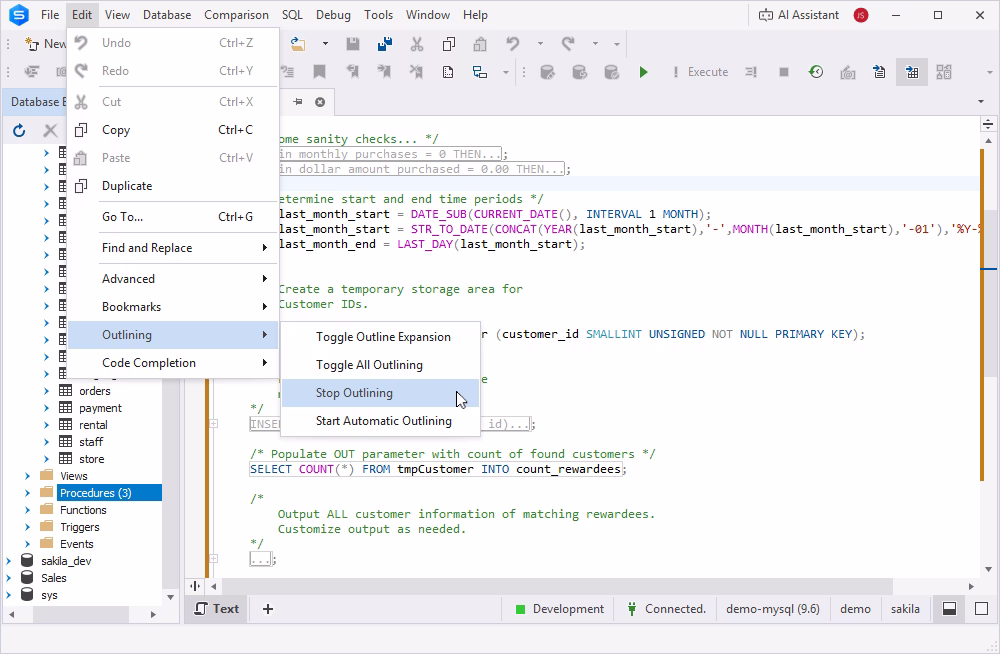This screenshot has width=1000, height=654.
Task: Click Duplicate in Edit menu
Action: pos(173,186)
